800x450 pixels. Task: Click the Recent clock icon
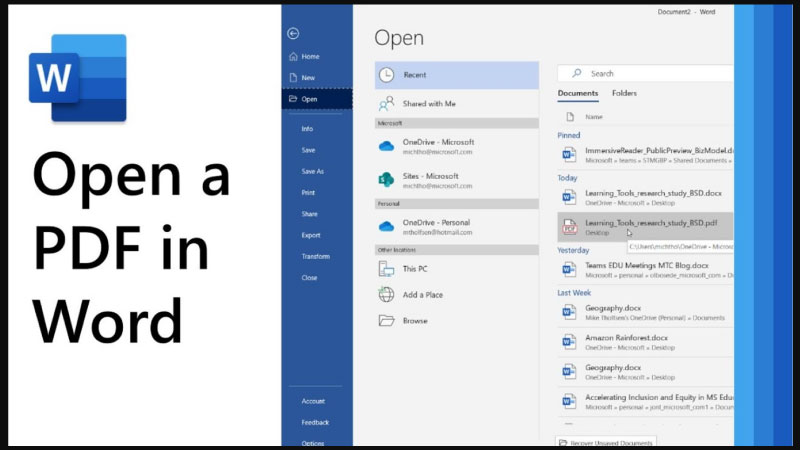[387, 75]
